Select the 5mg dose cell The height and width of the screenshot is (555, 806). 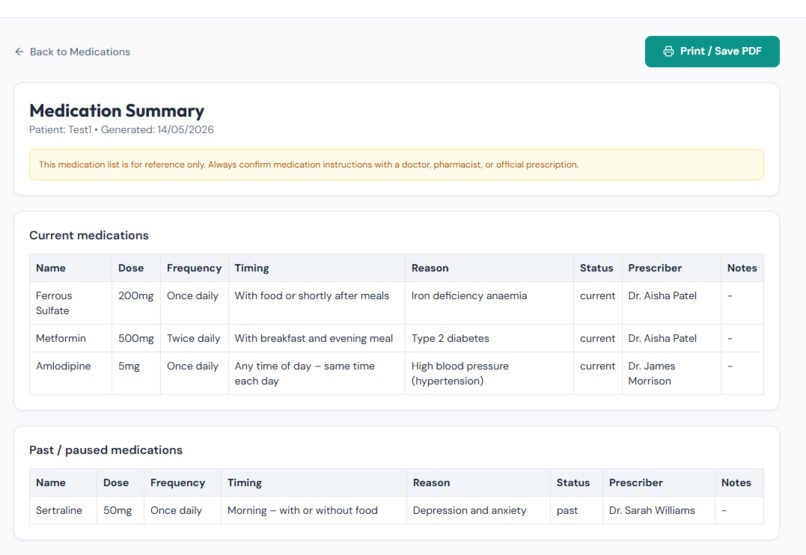click(x=136, y=374)
